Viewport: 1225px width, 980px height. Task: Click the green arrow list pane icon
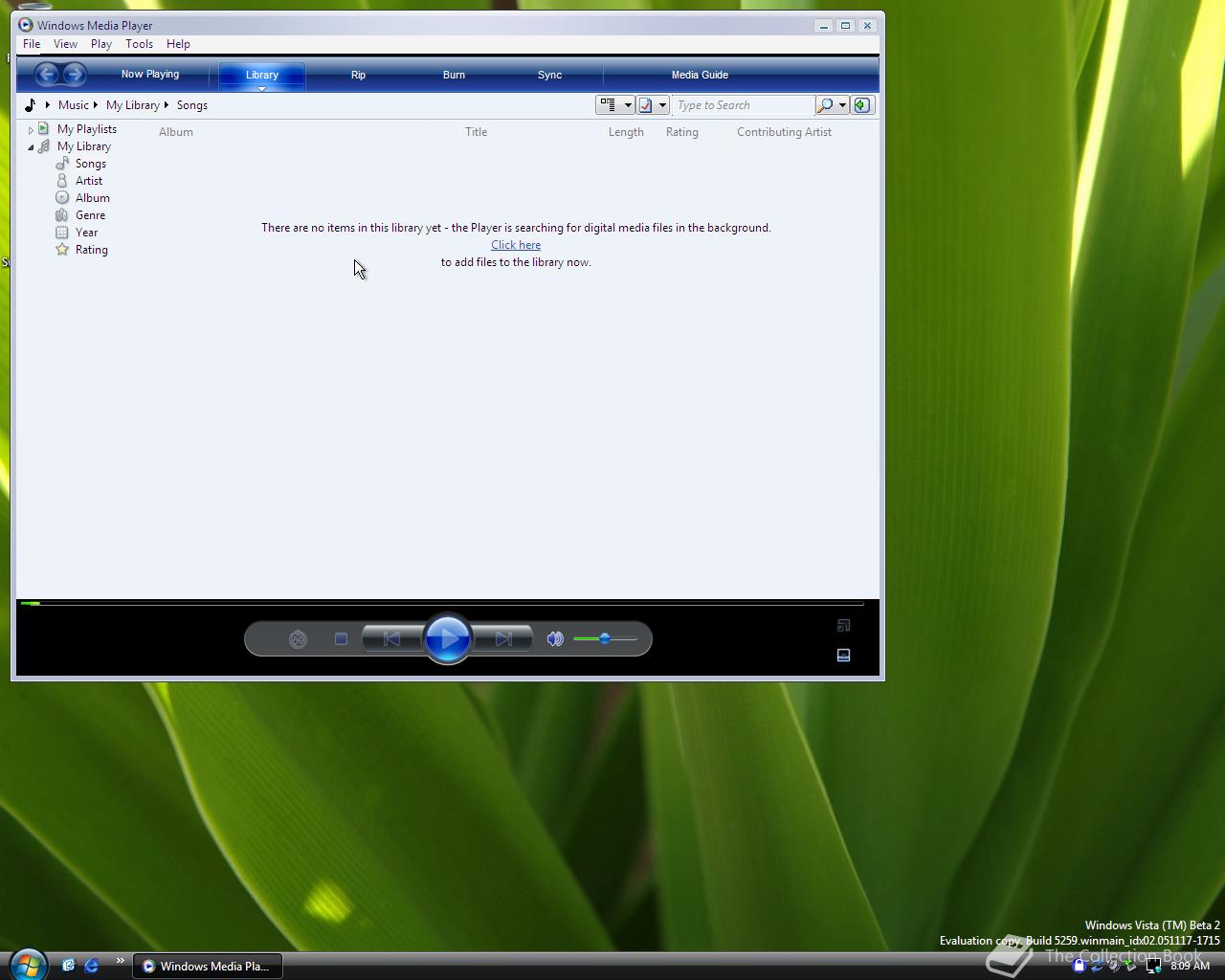(862, 105)
